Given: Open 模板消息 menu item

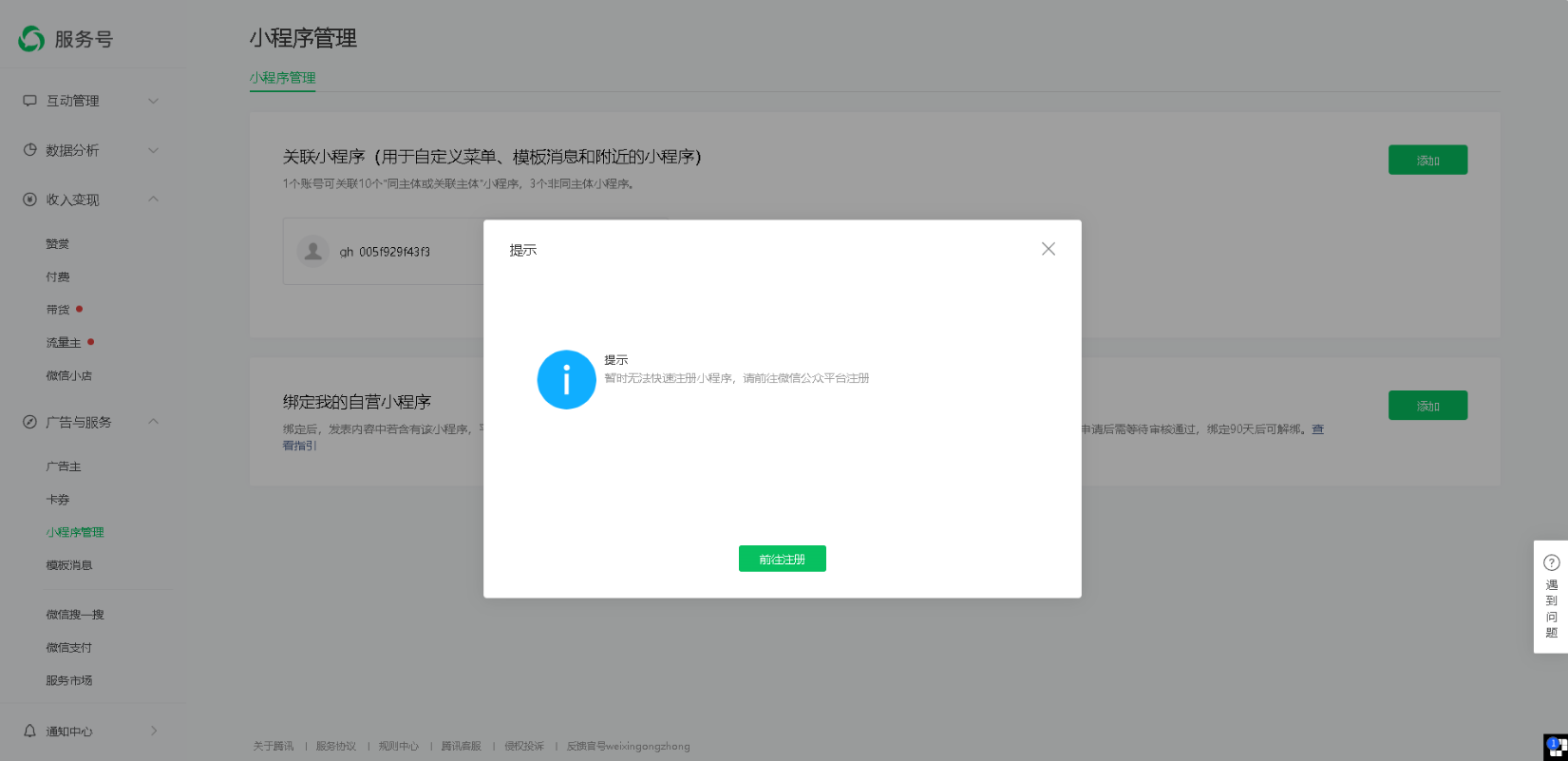Looking at the screenshot, I should 69,565.
